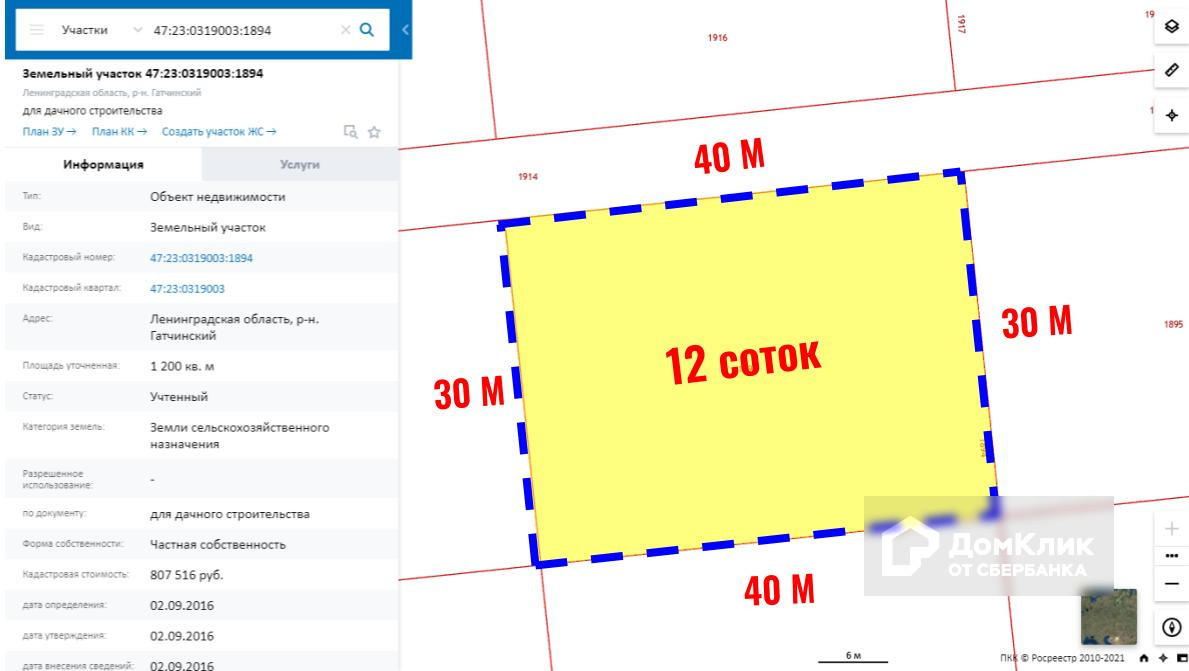Screen dimensions: 1189x671
Task: Switch to the Информация tab
Action: pyautogui.click(x=103, y=165)
